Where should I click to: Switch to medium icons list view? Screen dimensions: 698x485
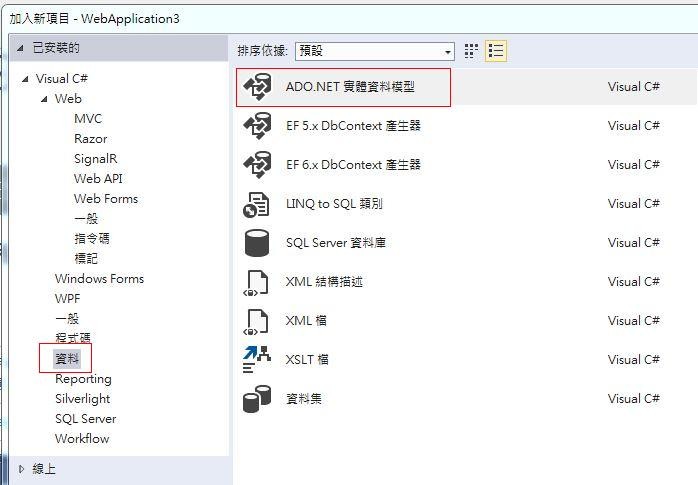496,51
